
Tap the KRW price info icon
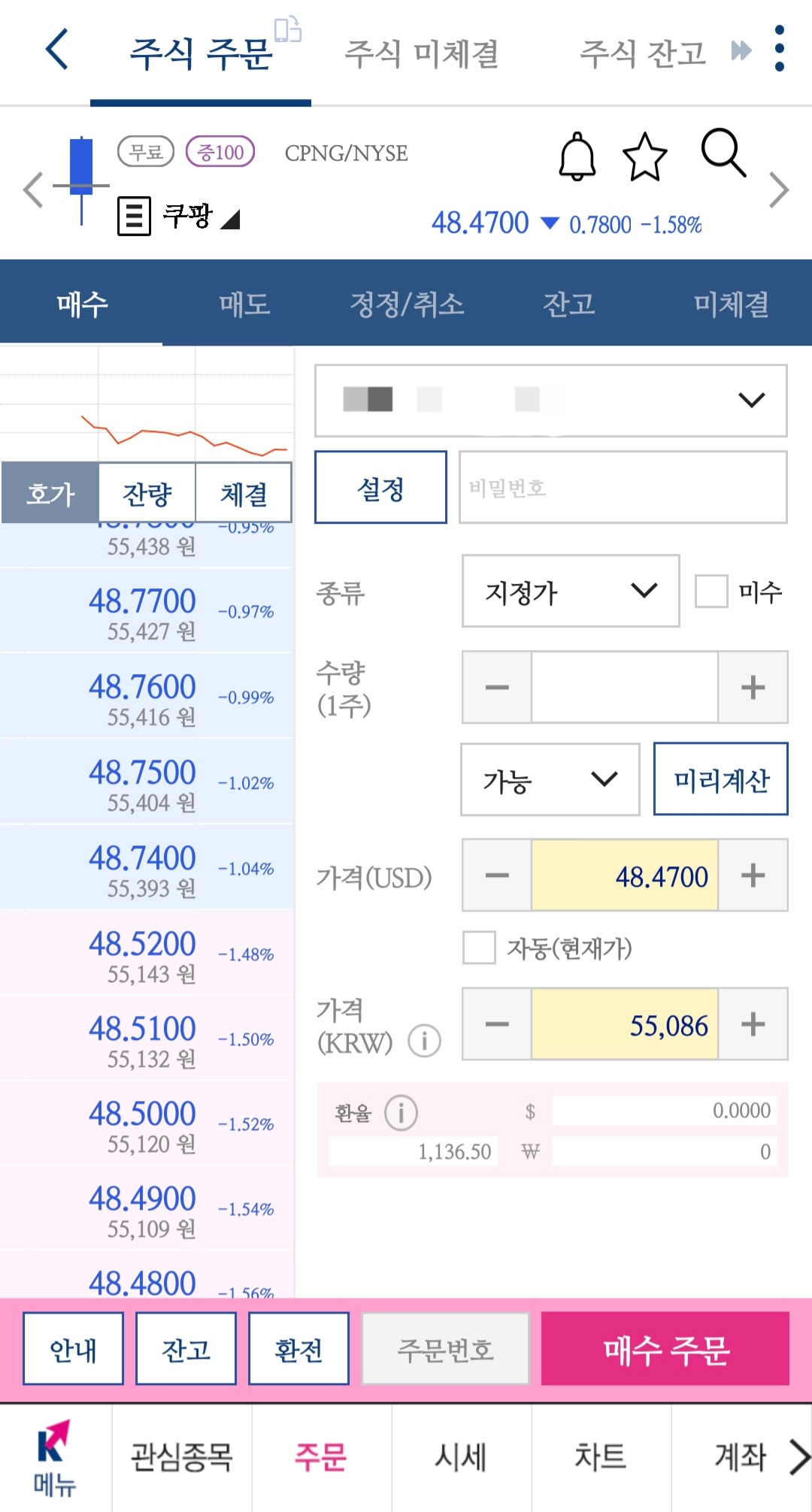pos(424,1042)
